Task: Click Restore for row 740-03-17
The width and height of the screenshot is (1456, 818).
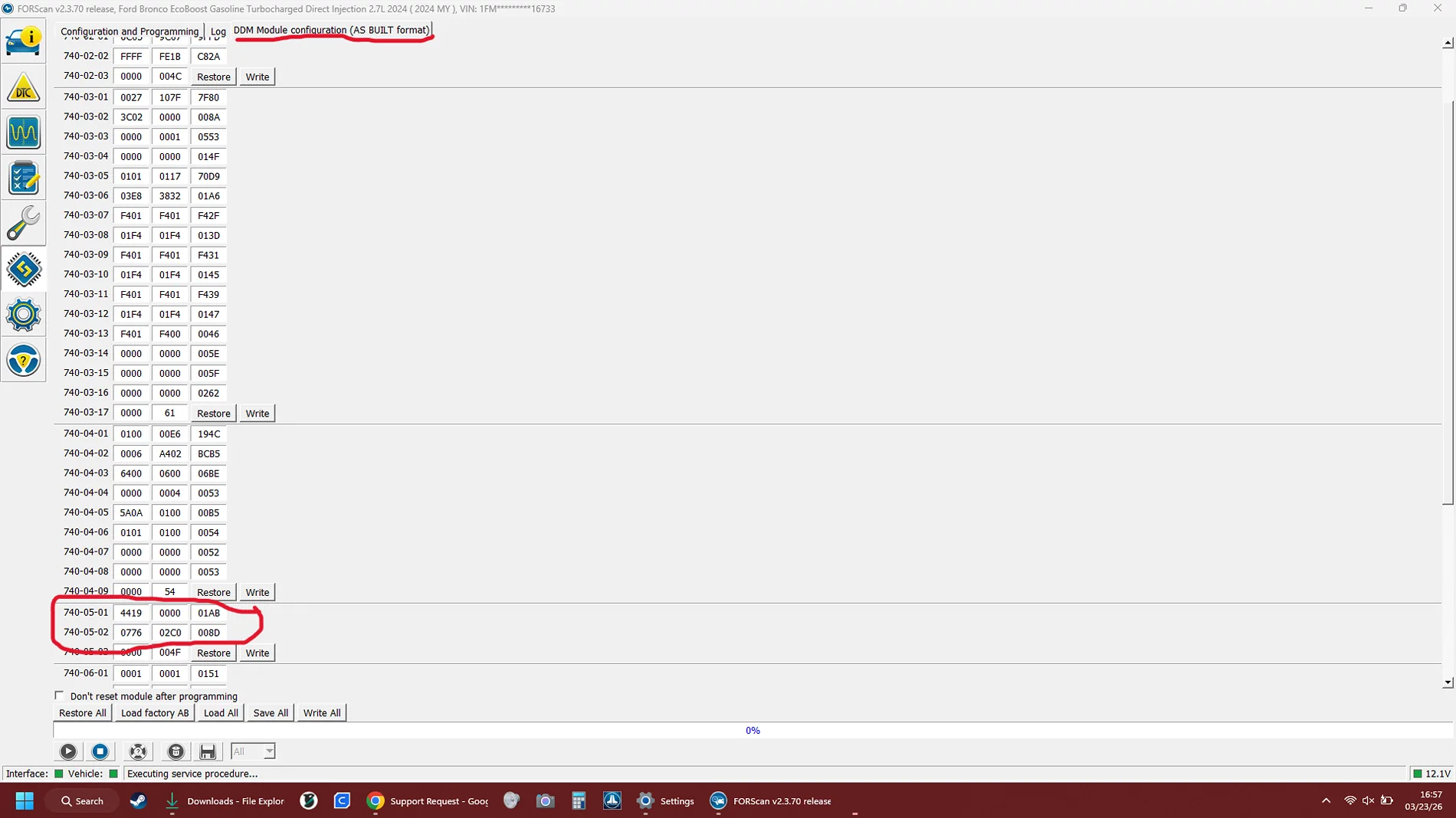Action: pos(214,414)
